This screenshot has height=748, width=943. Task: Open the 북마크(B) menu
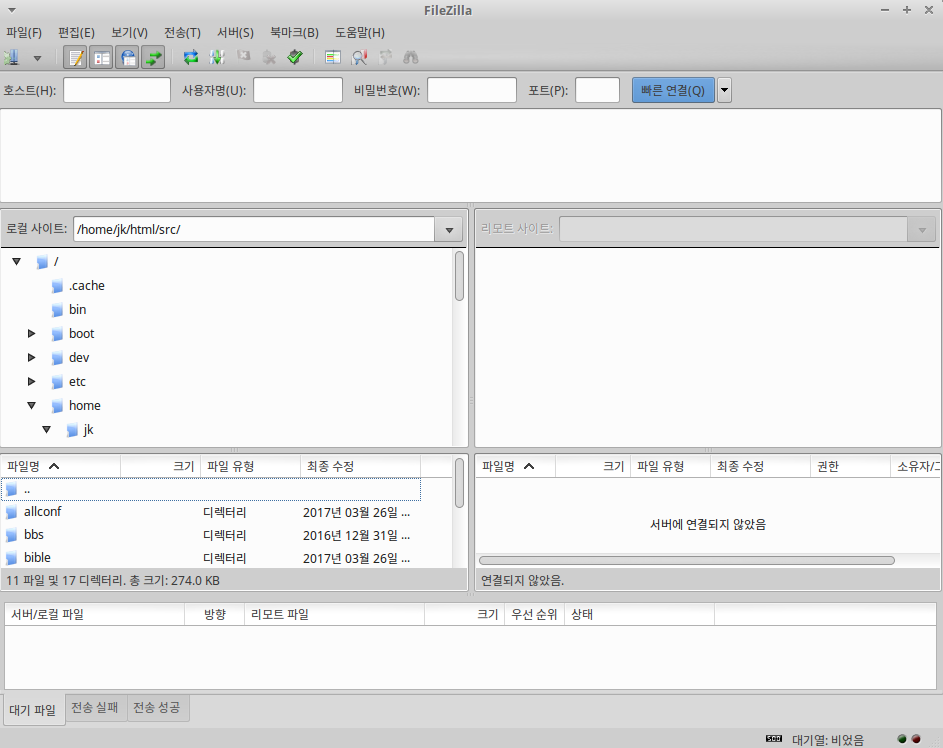click(x=294, y=32)
